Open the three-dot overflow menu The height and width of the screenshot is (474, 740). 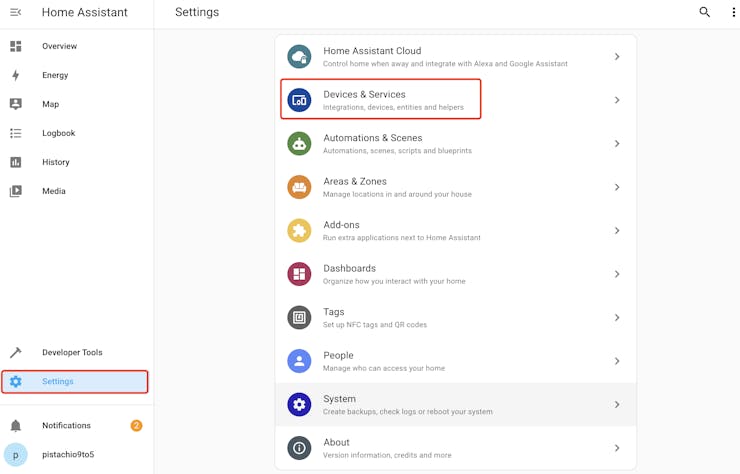coord(732,12)
